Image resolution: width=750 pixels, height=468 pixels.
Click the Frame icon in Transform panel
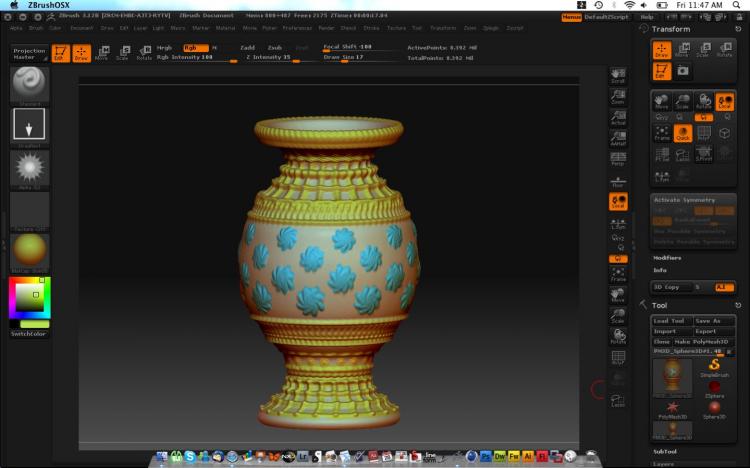pos(661,133)
